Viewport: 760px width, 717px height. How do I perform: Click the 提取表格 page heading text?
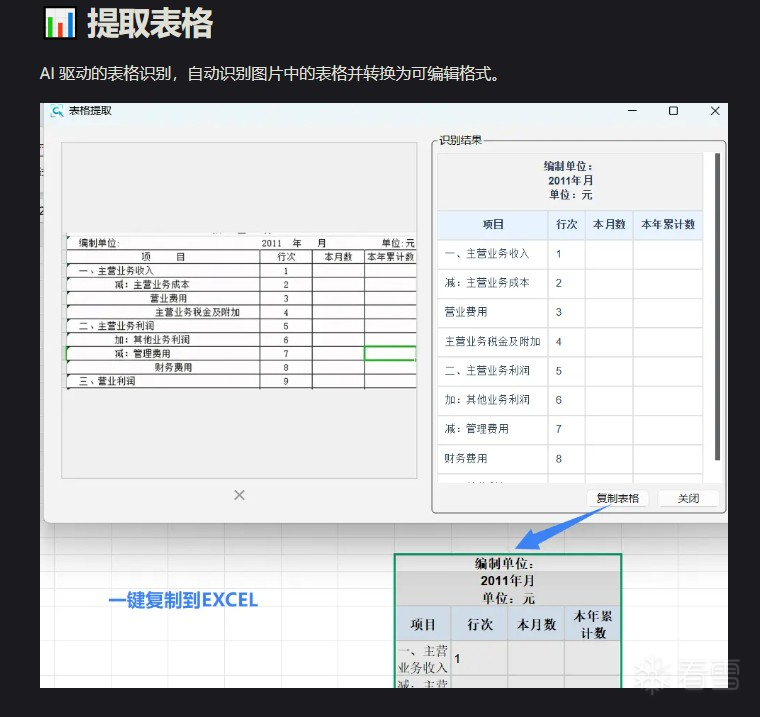[x=150, y=23]
